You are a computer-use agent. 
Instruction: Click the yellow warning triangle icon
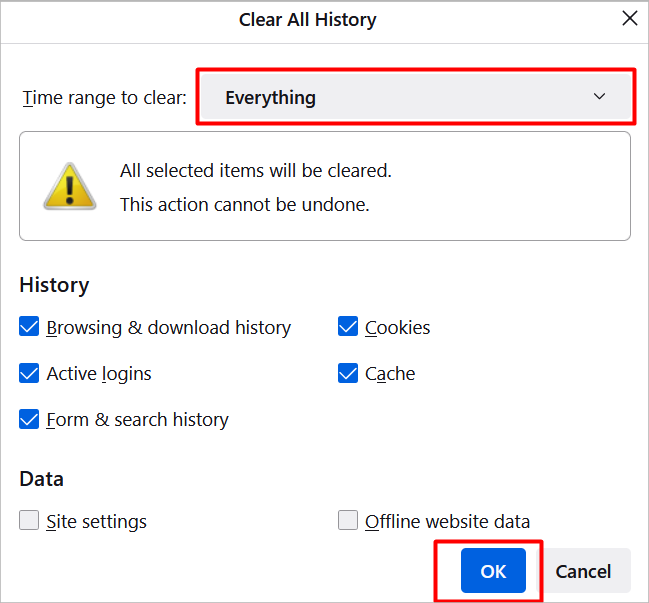point(69,186)
